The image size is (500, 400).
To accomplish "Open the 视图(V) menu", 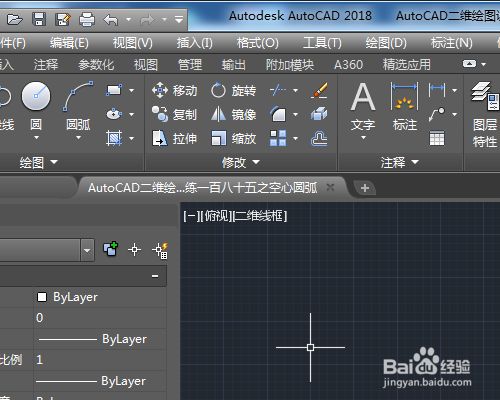I will pyautogui.click(x=132, y=43).
